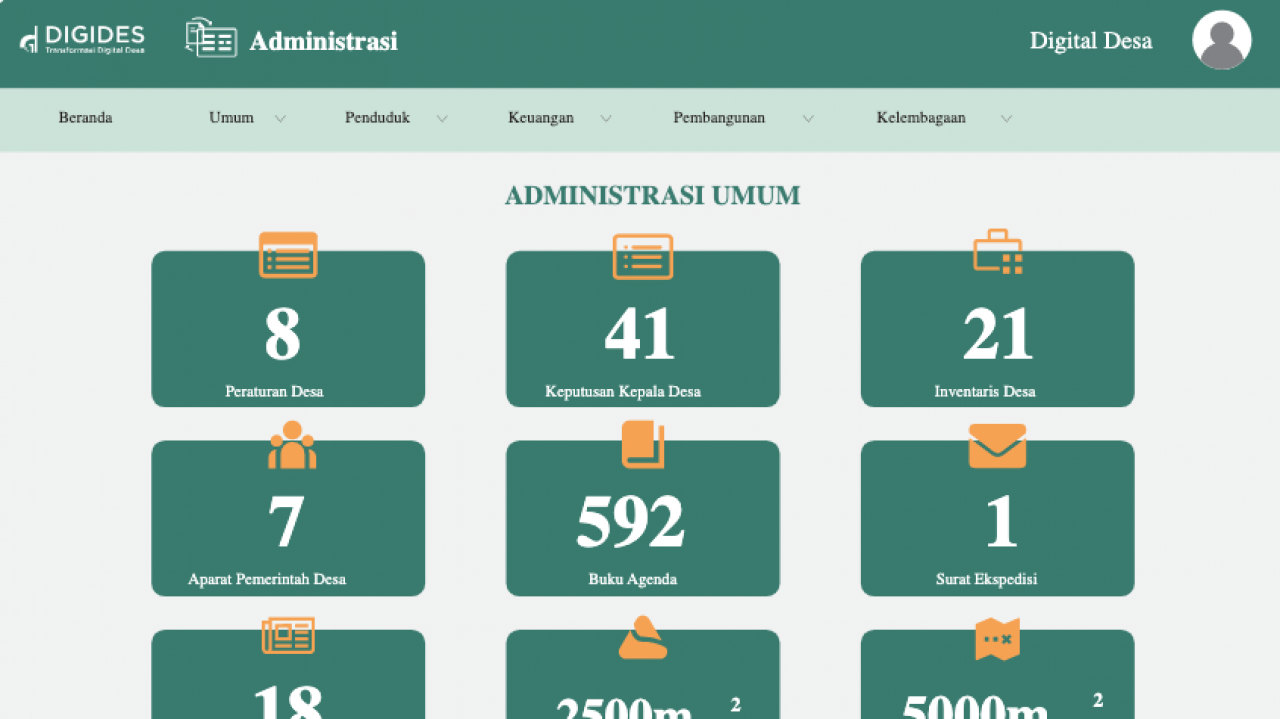This screenshot has height=719, width=1280.
Task: Go to the Beranda menu item
Action: tap(85, 118)
